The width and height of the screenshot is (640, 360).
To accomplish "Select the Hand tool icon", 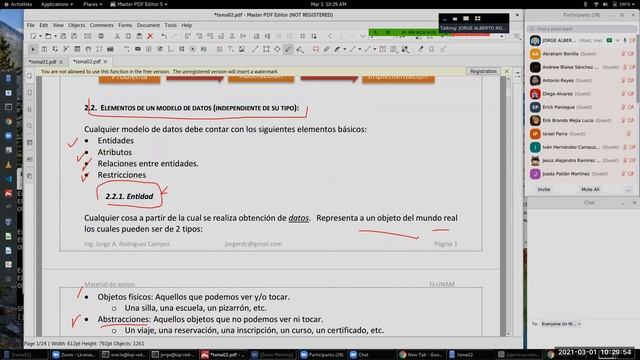I will tap(88, 49).
